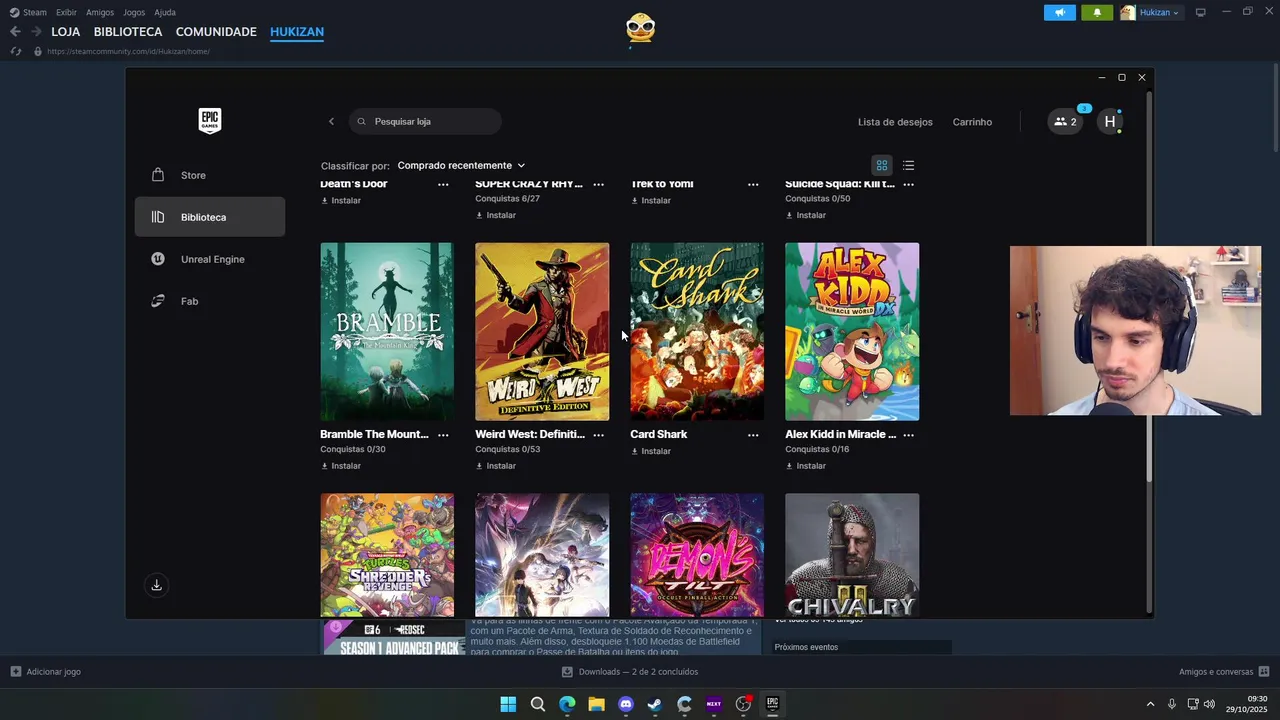Install SUPER CRAZY RHYTHM game
Viewport: 1280px width, 720px height.
pyautogui.click(x=496, y=215)
